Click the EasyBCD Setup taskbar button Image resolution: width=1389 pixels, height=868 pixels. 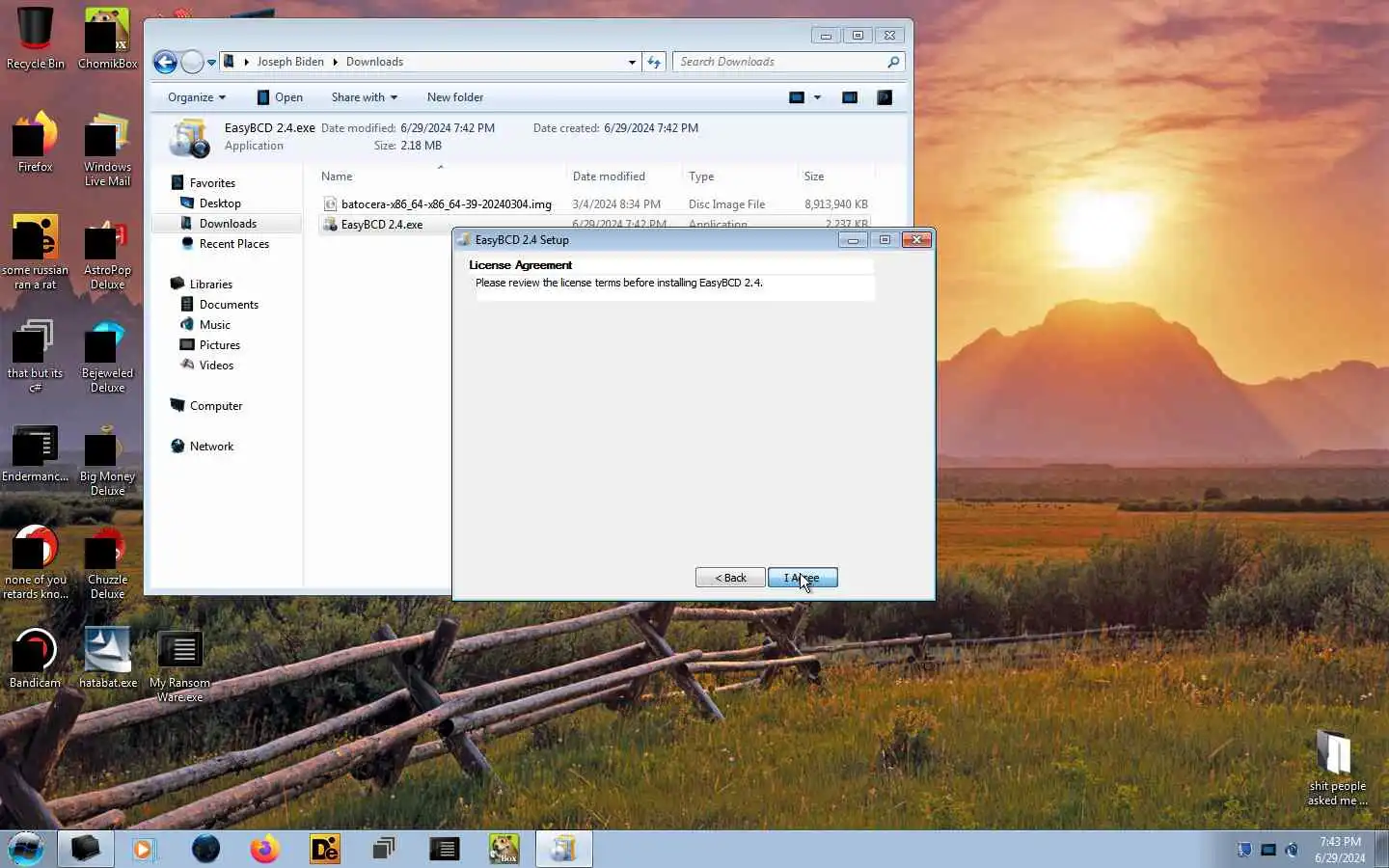coord(563,849)
